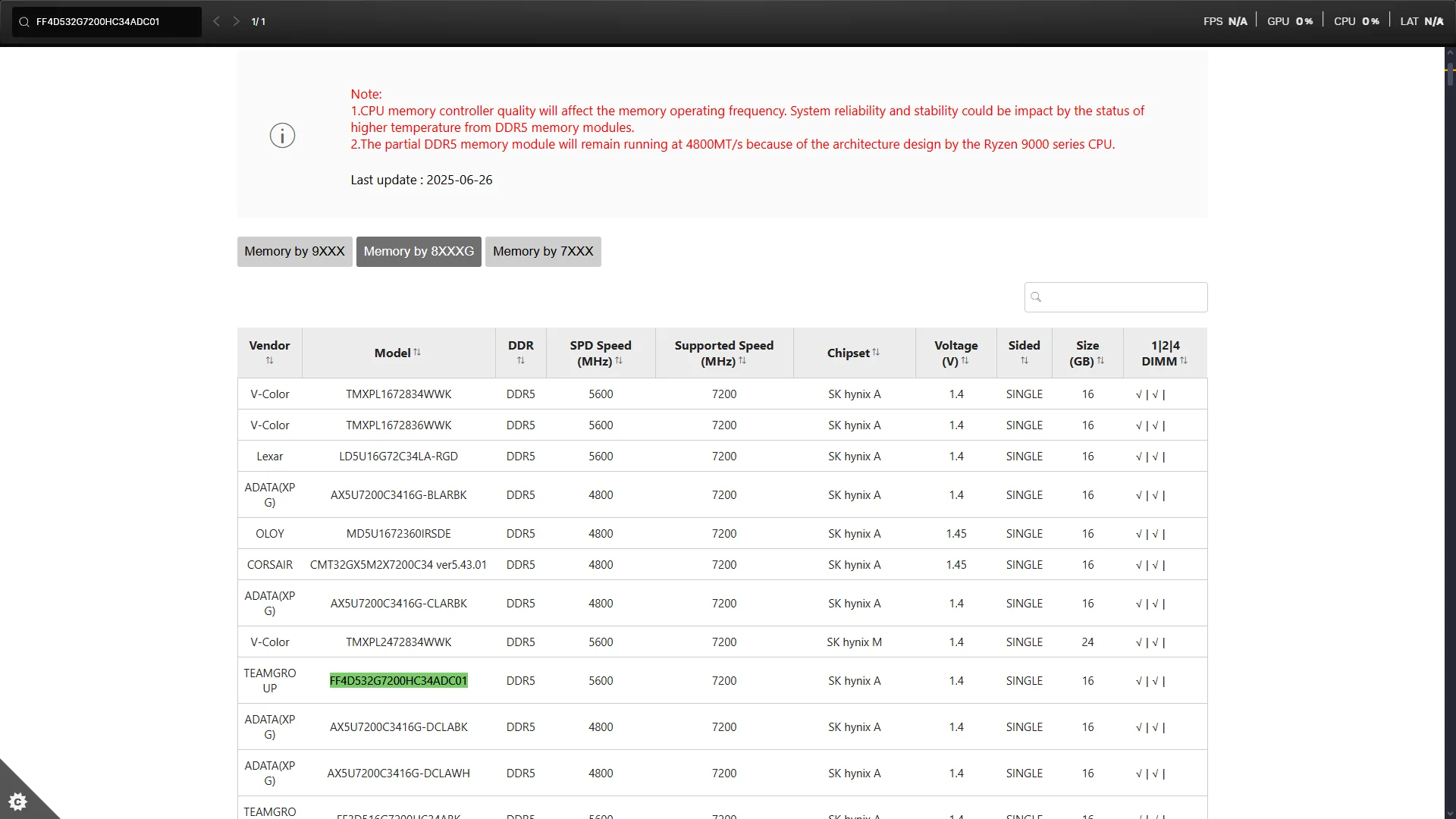Focus the table filter search field
This screenshot has height=819, width=1456.
point(1124,297)
